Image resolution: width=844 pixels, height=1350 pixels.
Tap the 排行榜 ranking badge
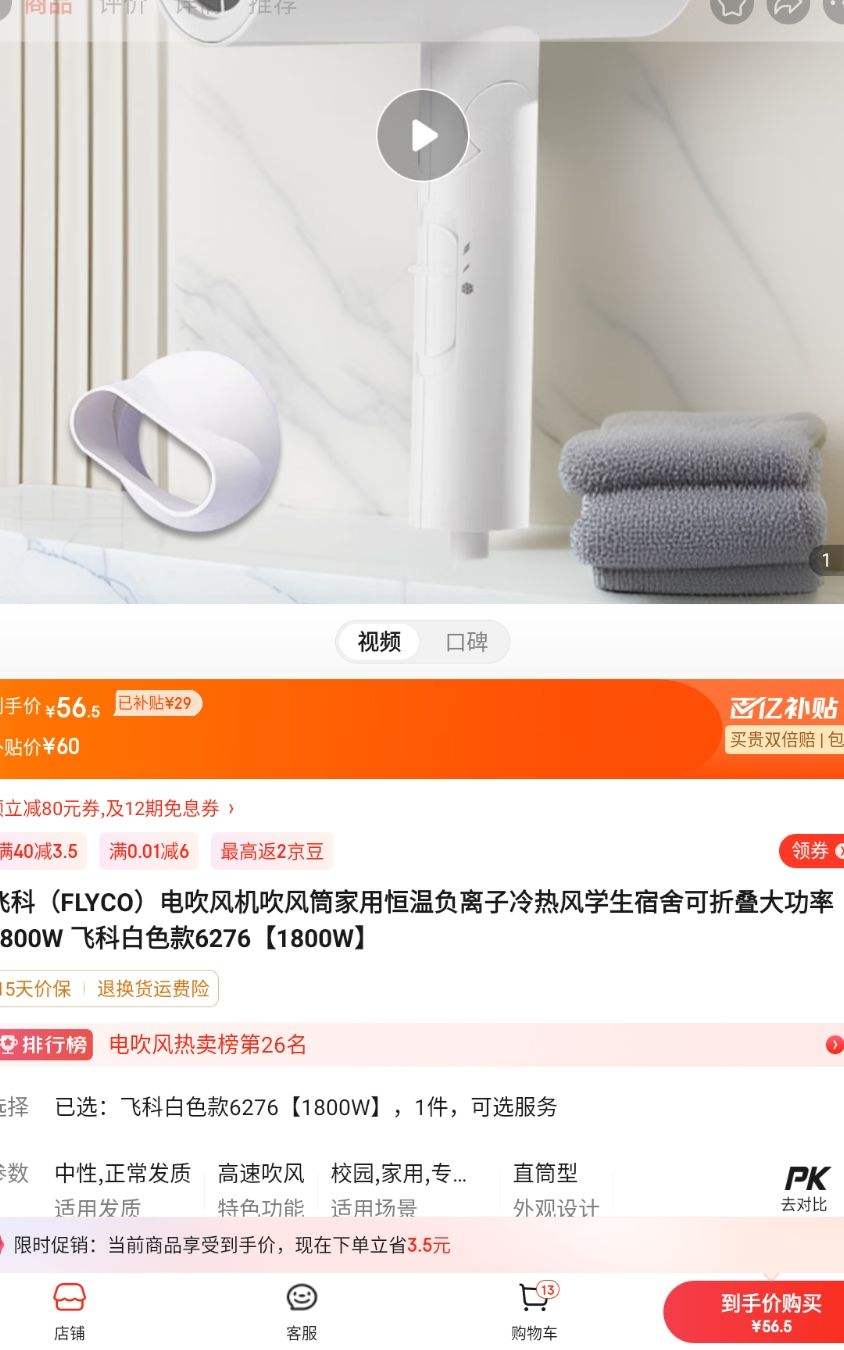pos(46,1045)
